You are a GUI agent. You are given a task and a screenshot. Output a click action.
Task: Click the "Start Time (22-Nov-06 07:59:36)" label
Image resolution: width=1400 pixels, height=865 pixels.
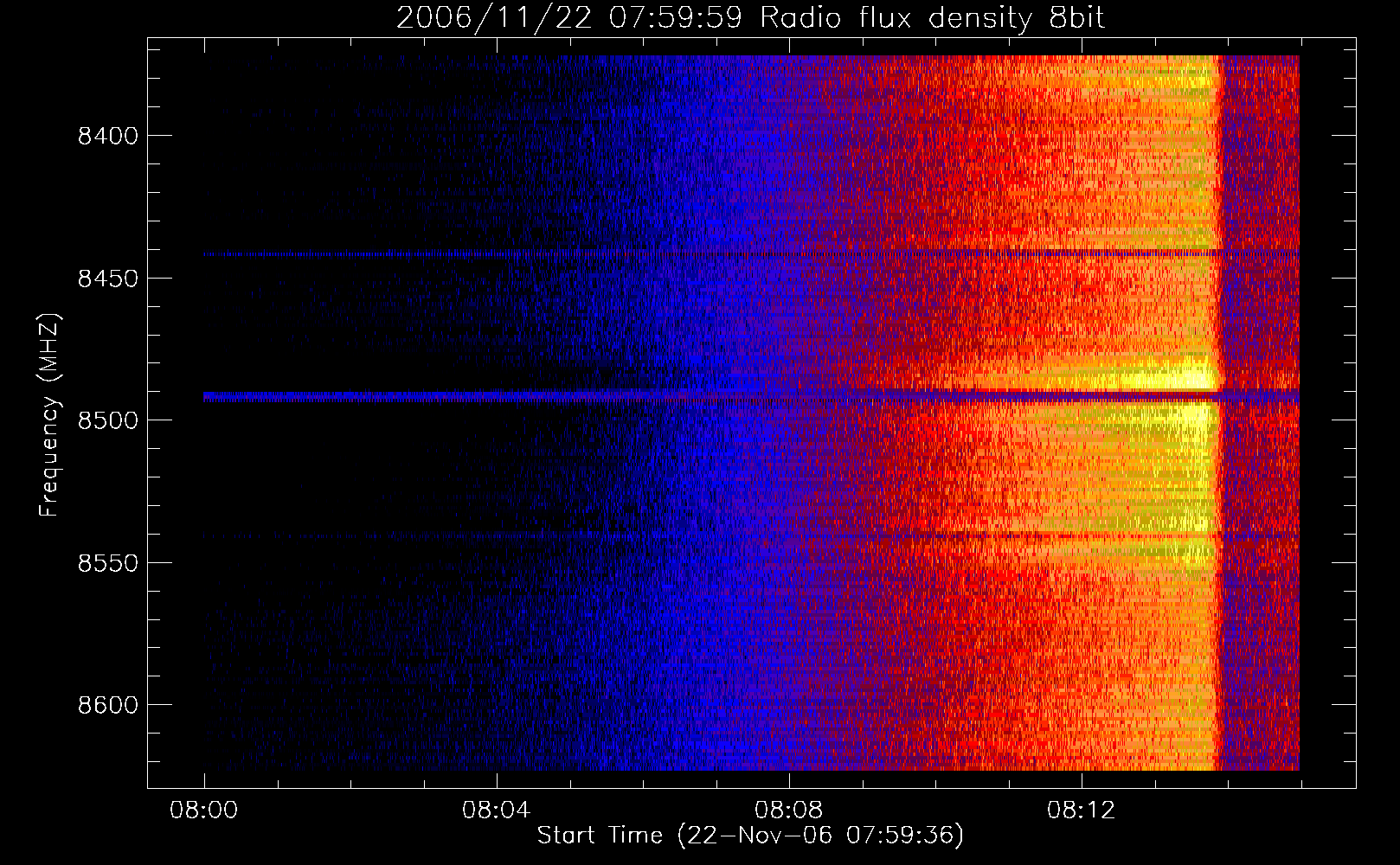(x=750, y=836)
